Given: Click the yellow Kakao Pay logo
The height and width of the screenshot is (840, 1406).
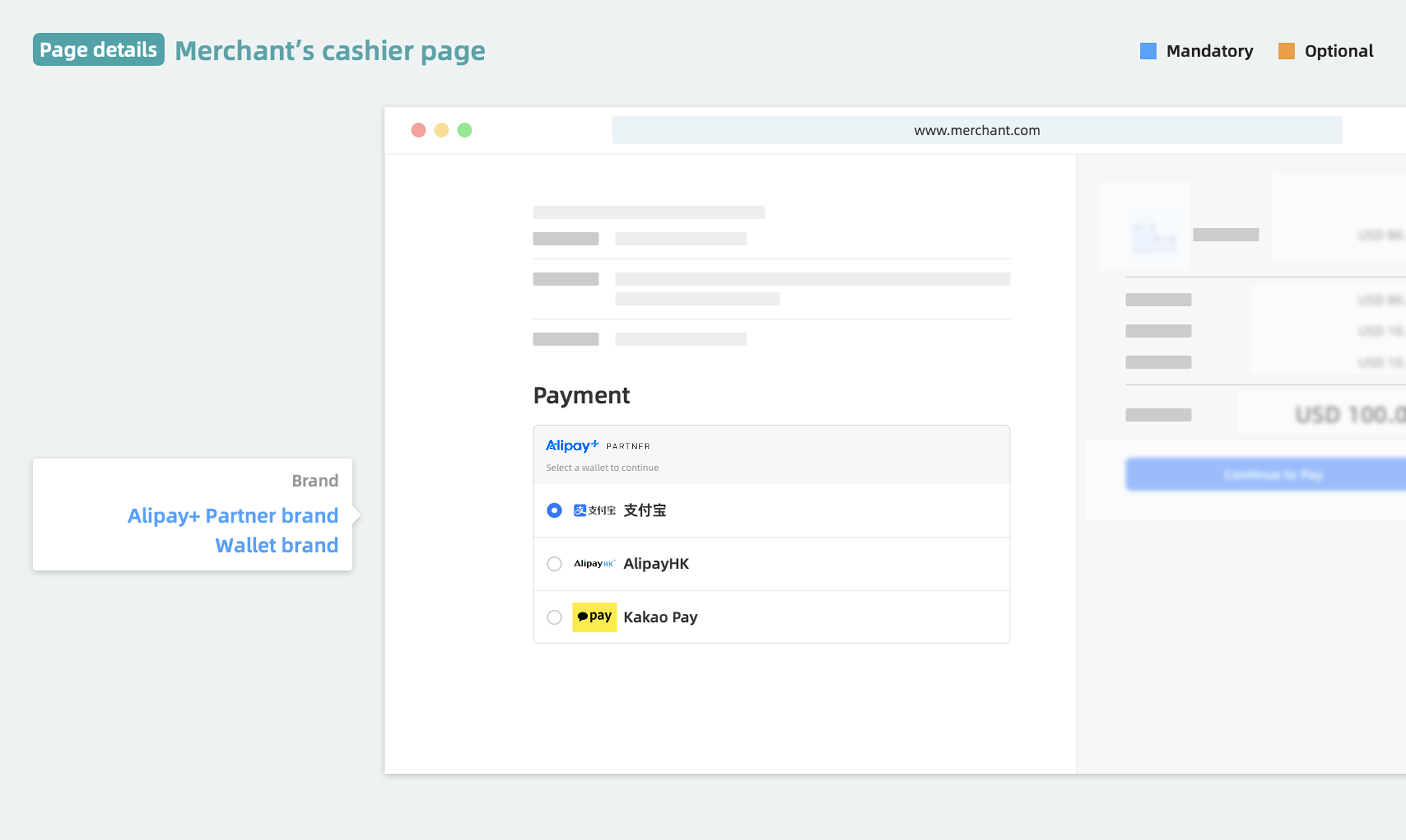Looking at the screenshot, I should [x=594, y=617].
